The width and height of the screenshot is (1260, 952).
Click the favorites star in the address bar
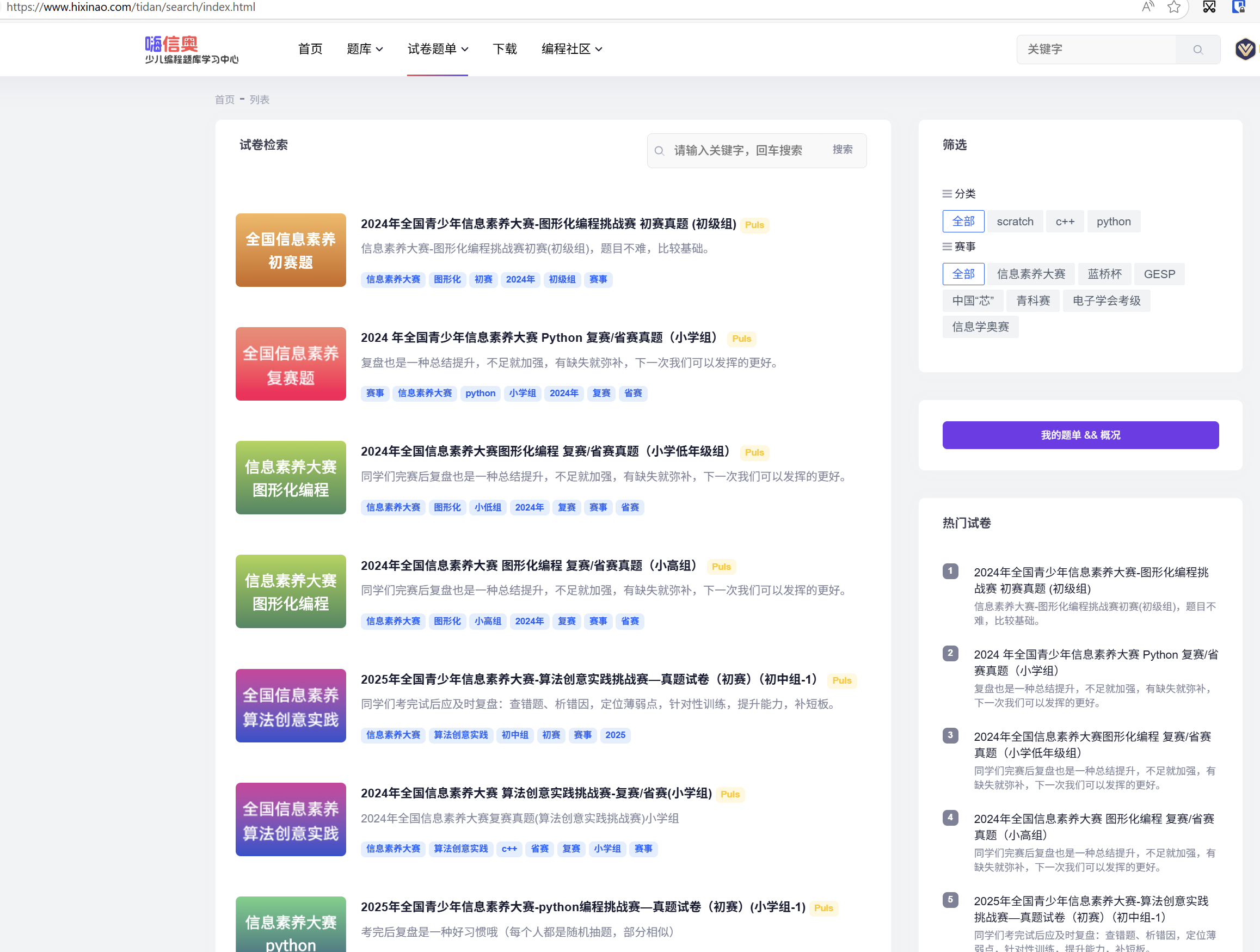(x=1174, y=8)
